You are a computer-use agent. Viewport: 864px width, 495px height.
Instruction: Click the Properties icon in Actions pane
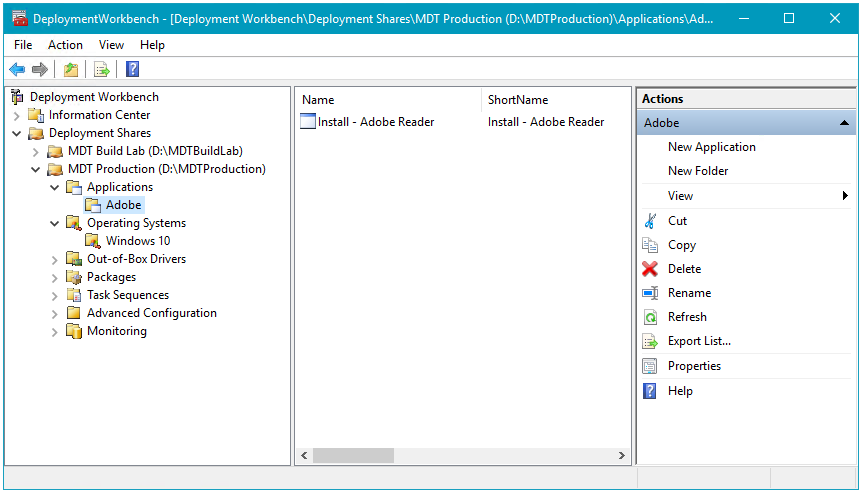(650, 366)
